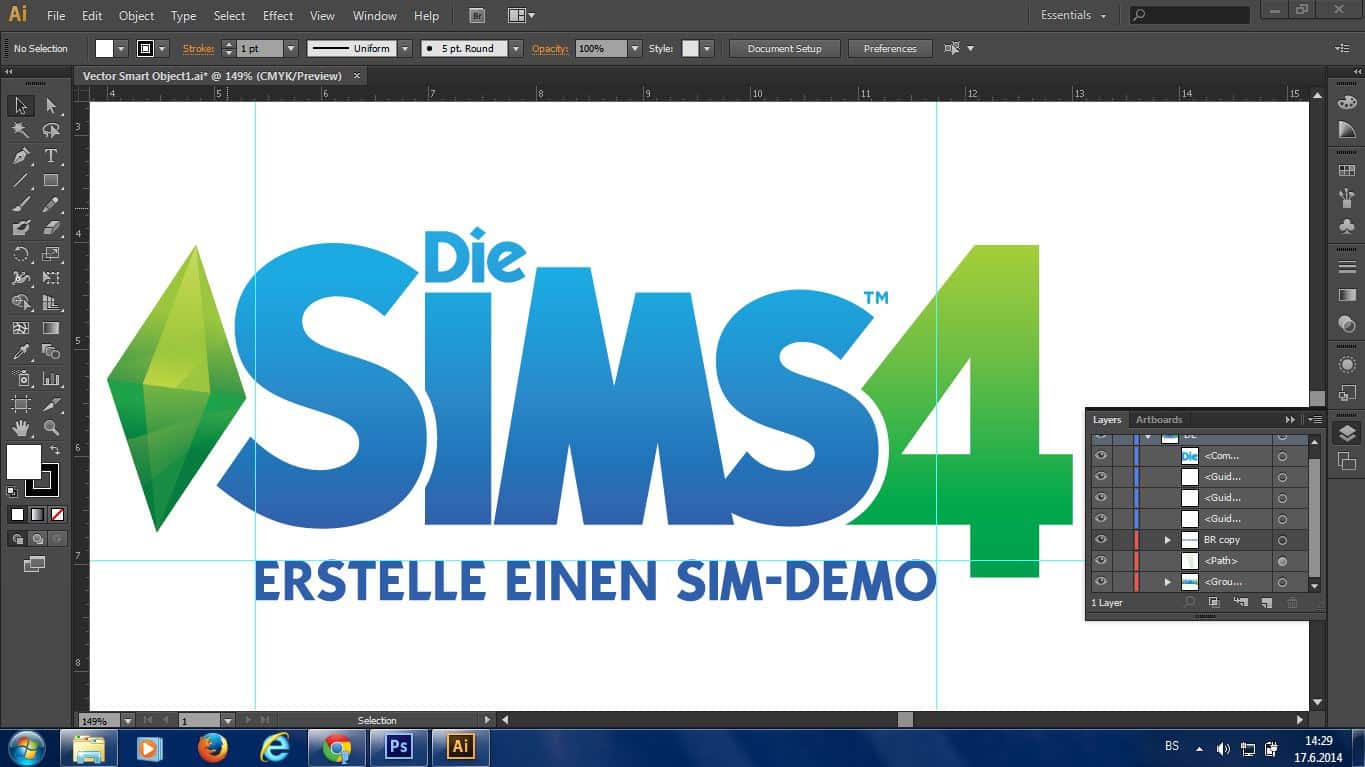Hide the BR copy layer via eye icon
This screenshot has width=1365, height=767.
point(1101,540)
